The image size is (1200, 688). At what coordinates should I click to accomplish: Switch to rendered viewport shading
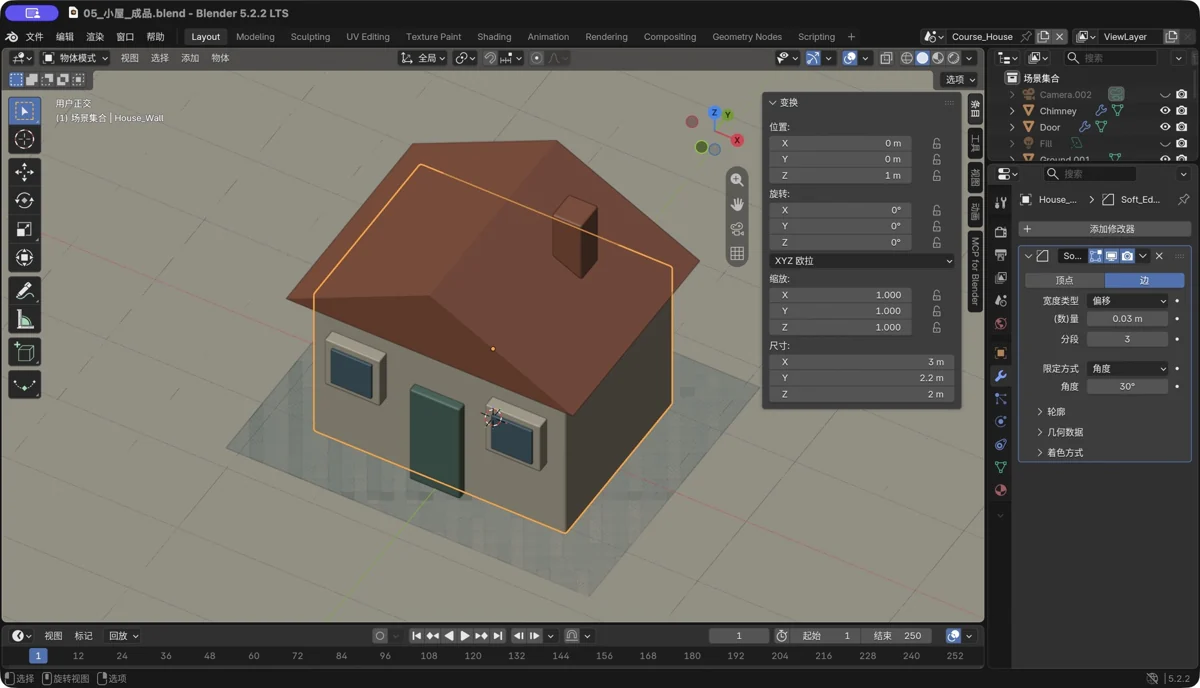pos(954,58)
